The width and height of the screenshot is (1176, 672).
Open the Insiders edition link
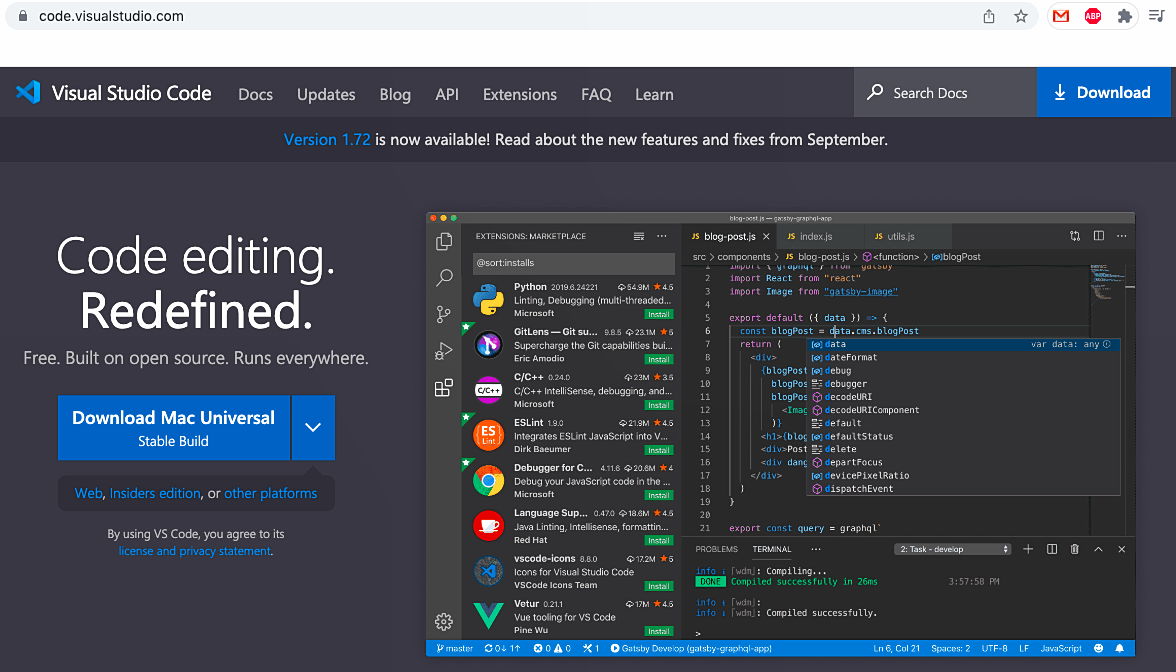155,493
